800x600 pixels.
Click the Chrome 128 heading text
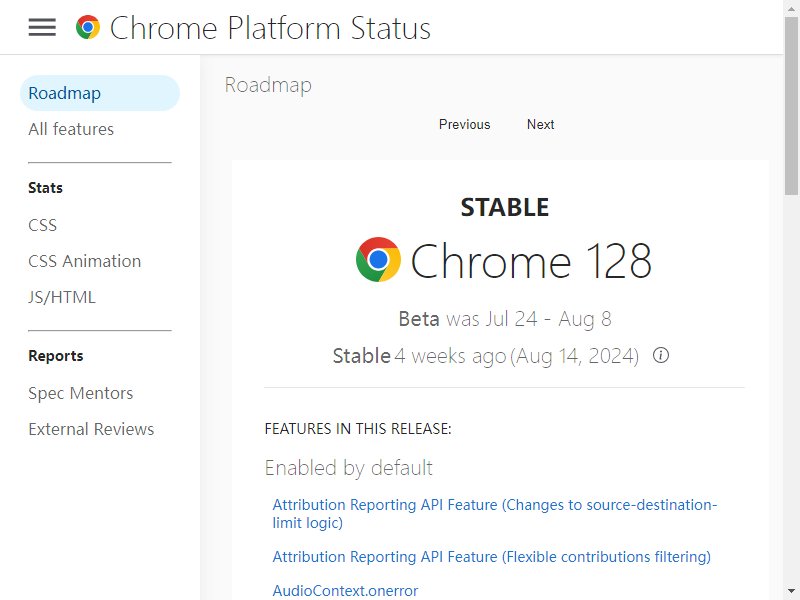click(x=531, y=260)
